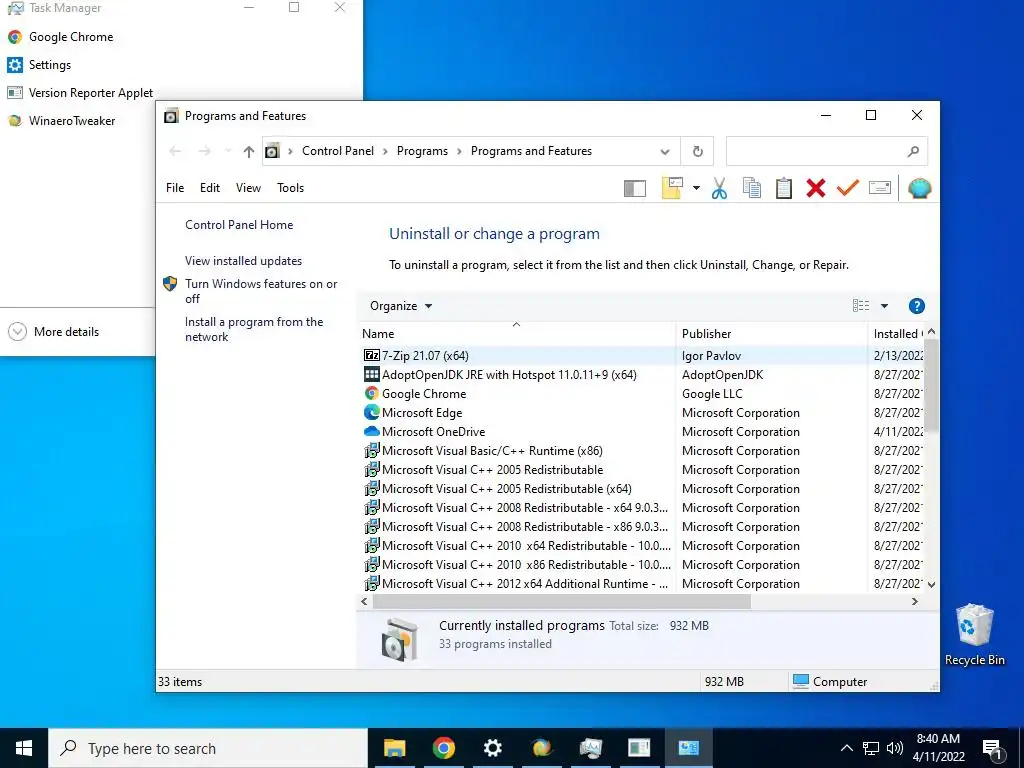Screen dimensions: 1024x768
Task: Select AdoptOpenJDK JRE with Hotspot entry
Action: [x=509, y=375]
